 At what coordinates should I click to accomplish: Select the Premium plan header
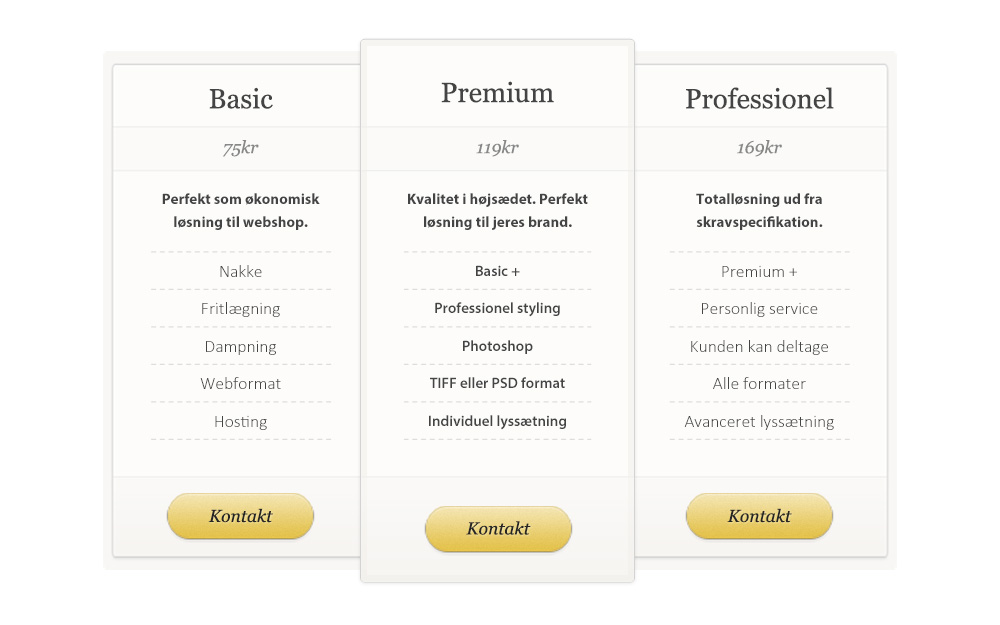(x=497, y=92)
